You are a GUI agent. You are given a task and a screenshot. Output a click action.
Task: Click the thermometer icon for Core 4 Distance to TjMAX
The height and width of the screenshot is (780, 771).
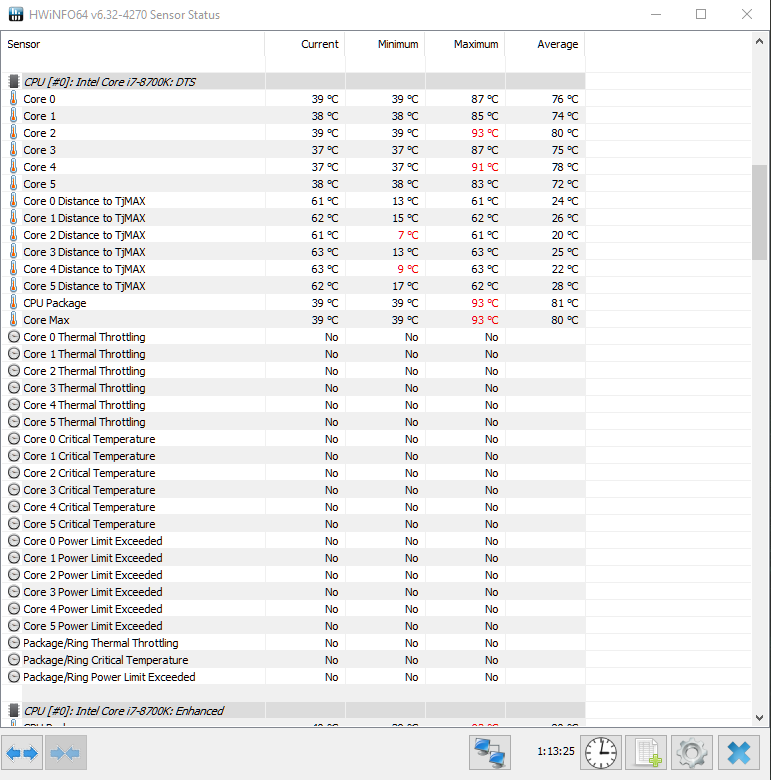coord(14,269)
